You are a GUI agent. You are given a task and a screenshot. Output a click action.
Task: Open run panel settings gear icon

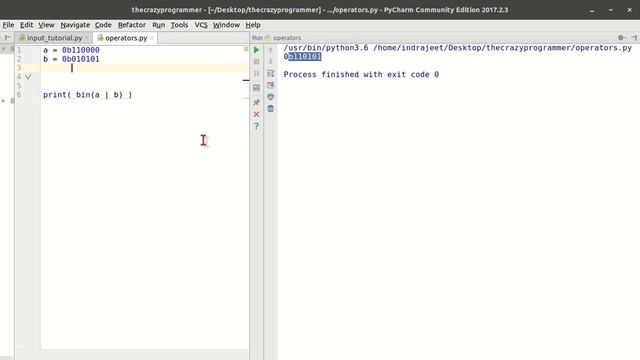coord(621,38)
